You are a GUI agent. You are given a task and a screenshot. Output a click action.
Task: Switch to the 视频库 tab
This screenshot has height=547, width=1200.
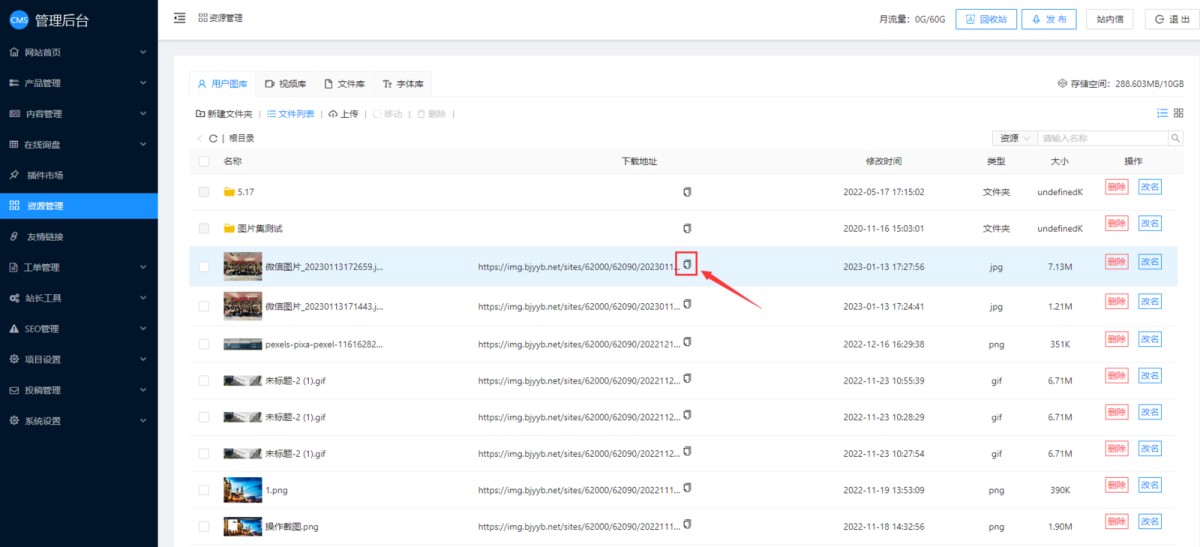coord(285,84)
